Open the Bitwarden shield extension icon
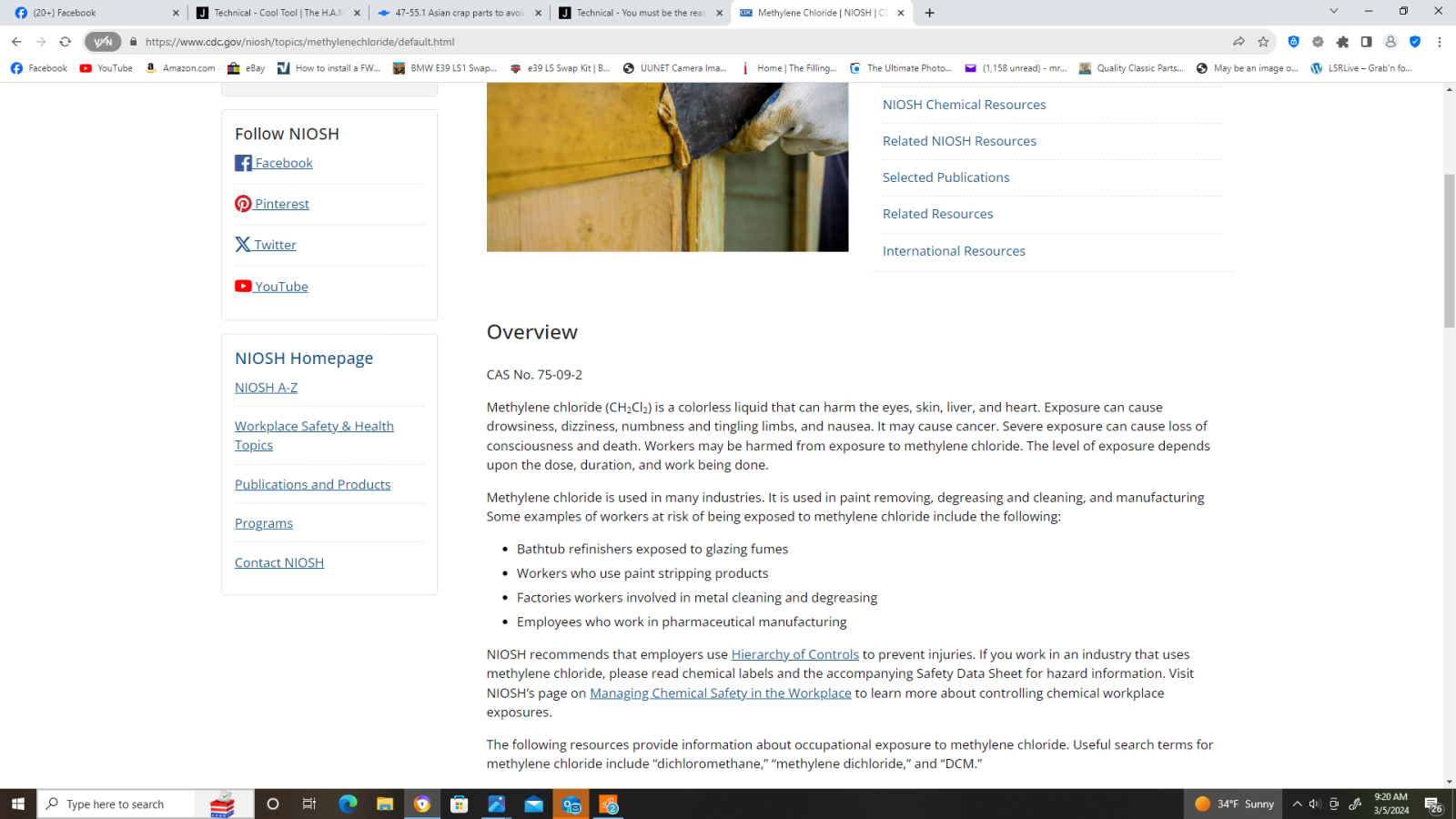The image size is (1456, 819). coord(1293,42)
